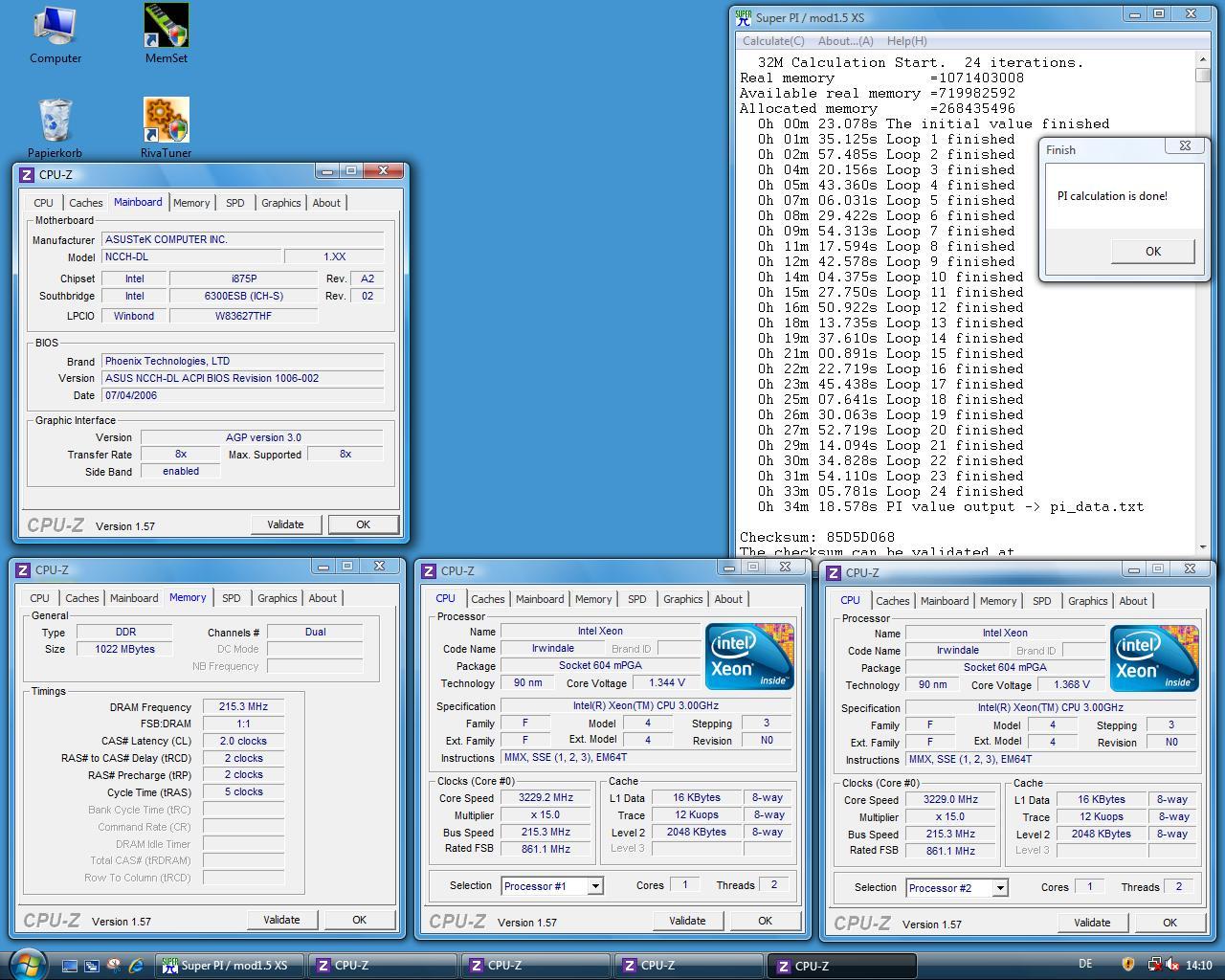Open About tab in Mainboard CPU-Z window
Viewport: 1225px width, 980px height.
click(x=326, y=203)
